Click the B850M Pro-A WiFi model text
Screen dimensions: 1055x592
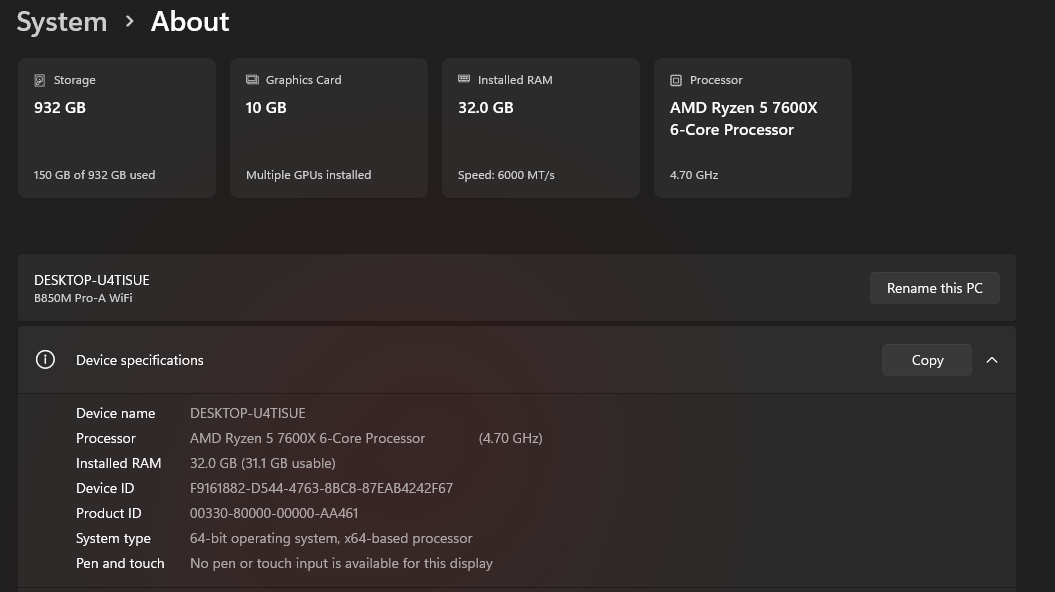click(83, 298)
